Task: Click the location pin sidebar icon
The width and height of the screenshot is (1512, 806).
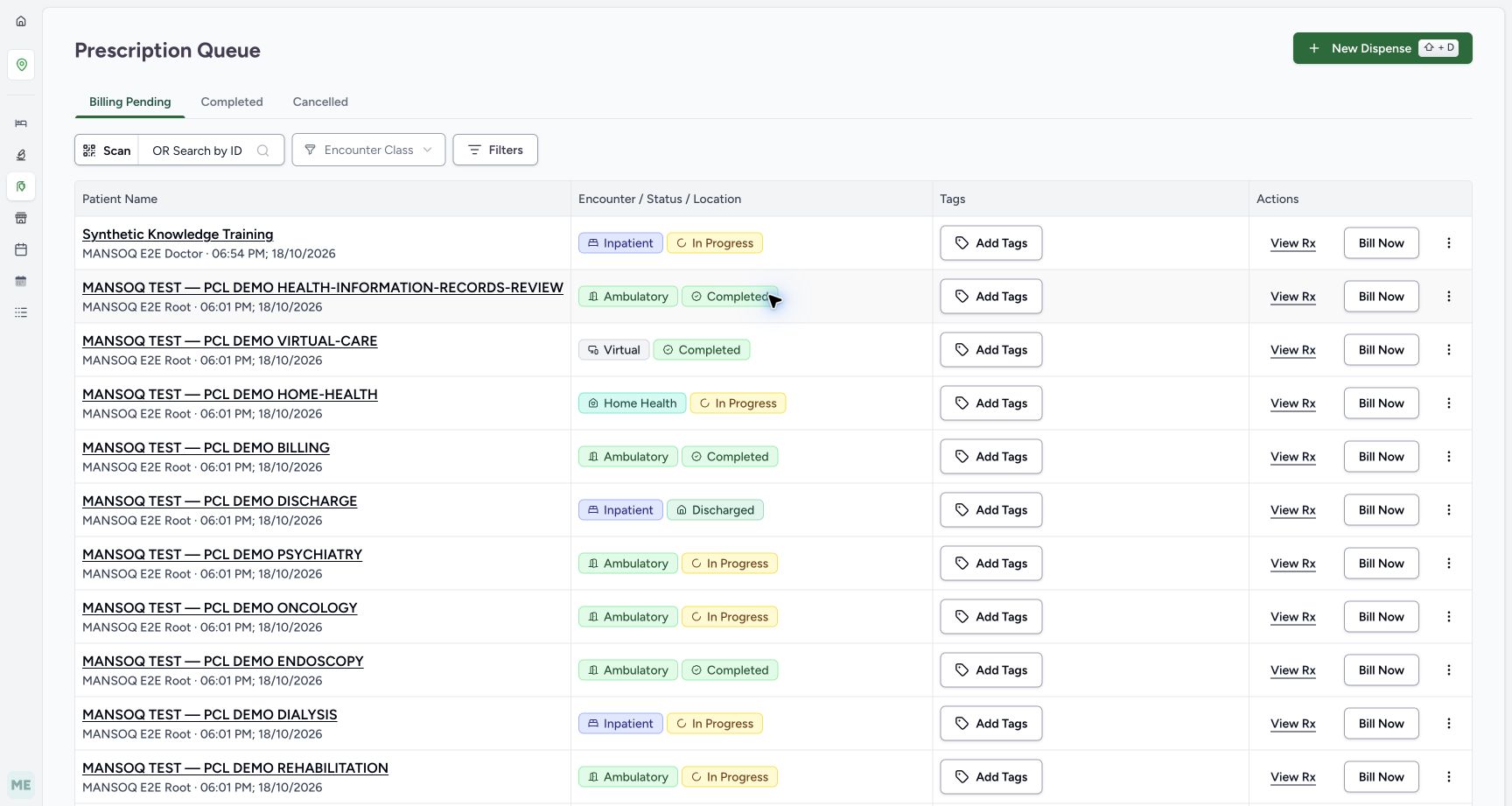Action: click(21, 65)
